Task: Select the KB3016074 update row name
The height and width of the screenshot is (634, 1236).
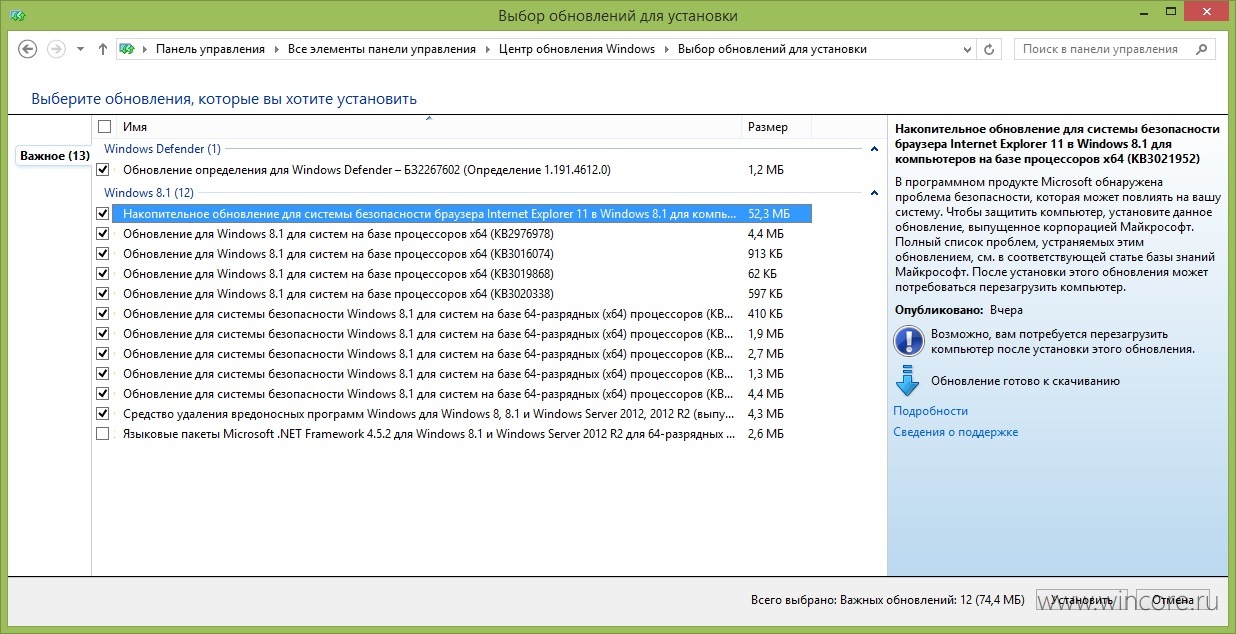Action: [338, 254]
